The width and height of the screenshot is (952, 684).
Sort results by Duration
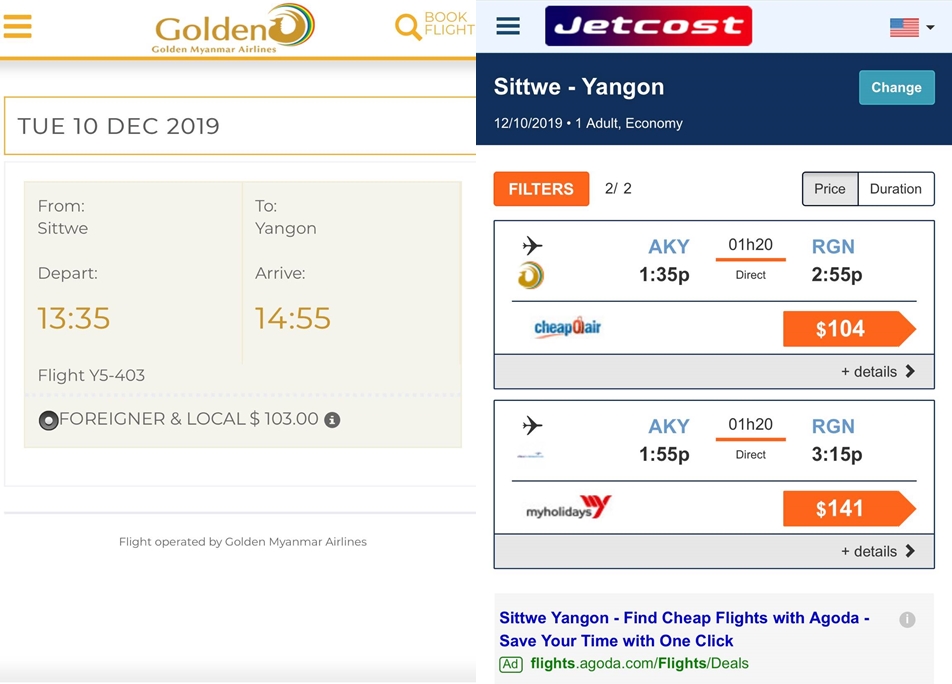pyautogui.click(x=896, y=189)
